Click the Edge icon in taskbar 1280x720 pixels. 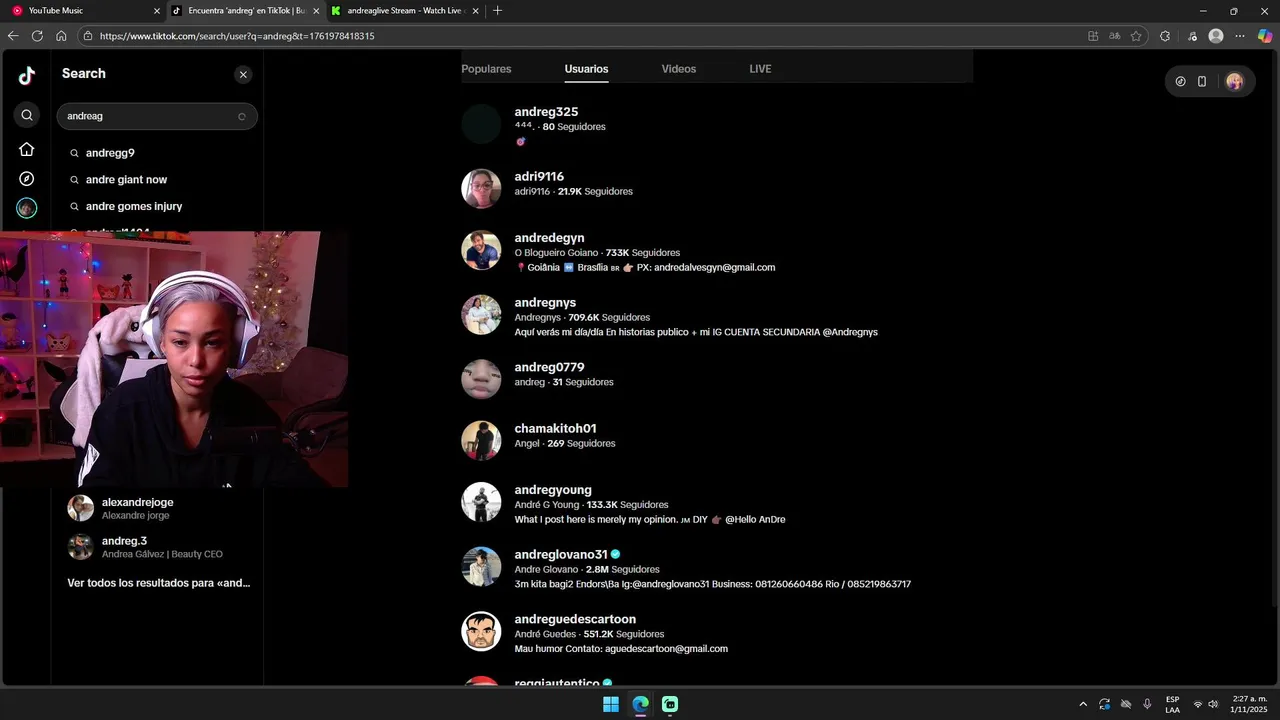[x=641, y=704]
